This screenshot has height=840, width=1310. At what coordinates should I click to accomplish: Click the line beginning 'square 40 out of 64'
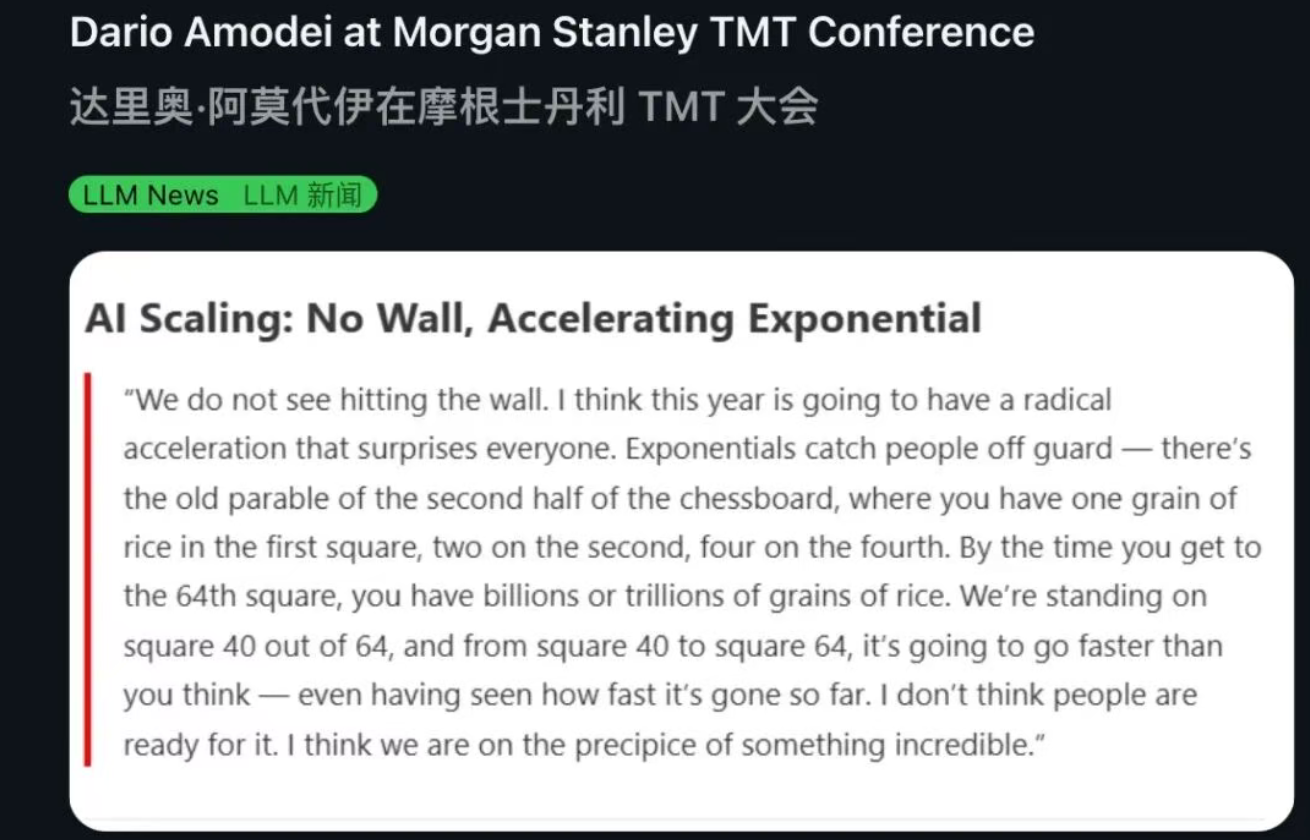pos(673,646)
